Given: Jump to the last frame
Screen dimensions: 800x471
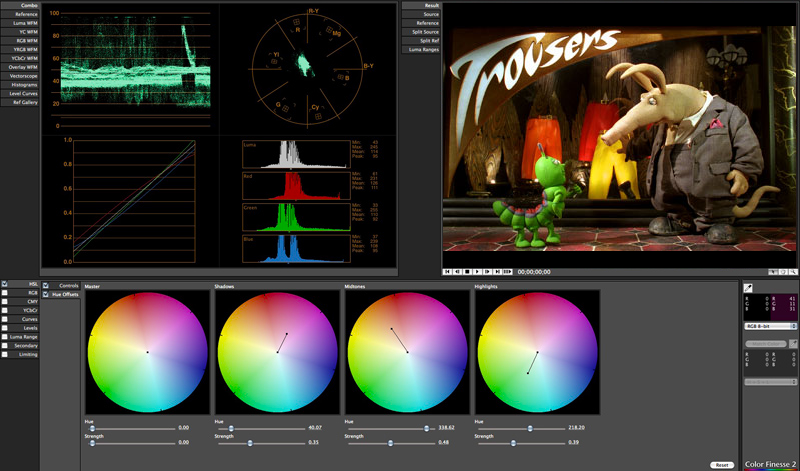Looking at the screenshot, I should pyautogui.click(x=497, y=271).
